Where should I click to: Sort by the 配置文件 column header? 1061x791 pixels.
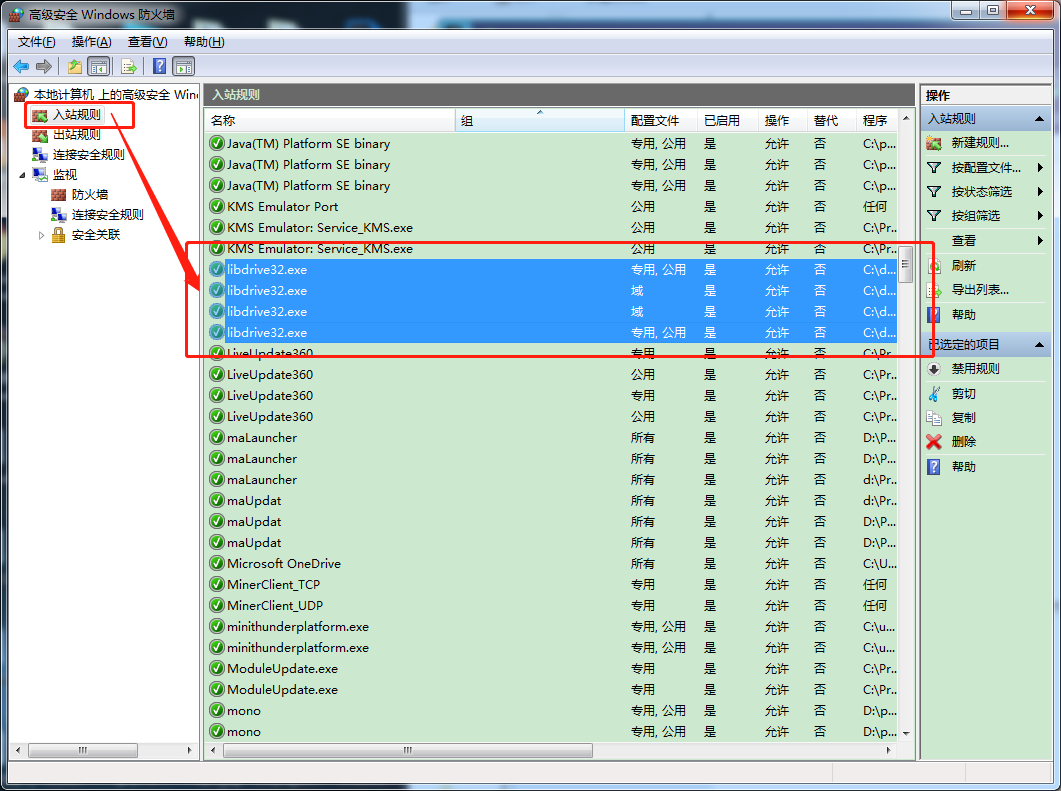coord(660,120)
